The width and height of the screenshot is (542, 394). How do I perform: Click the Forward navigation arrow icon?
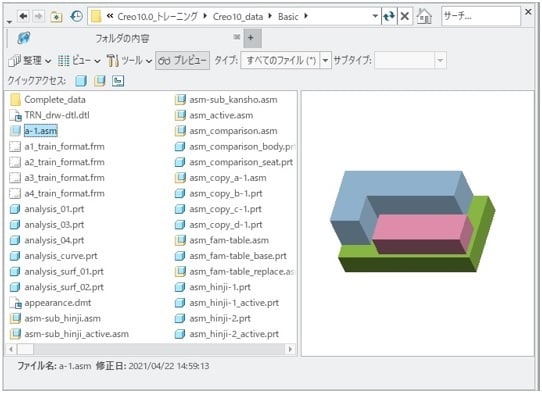tap(39, 16)
